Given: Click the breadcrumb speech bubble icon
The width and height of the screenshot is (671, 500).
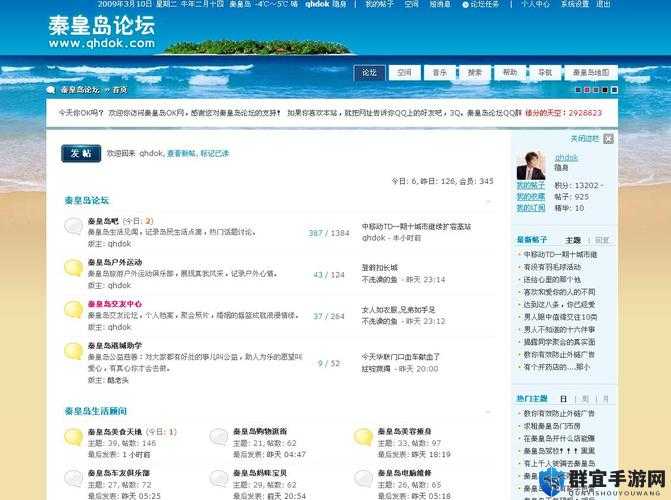Looking at the screenshot, I should pyautogui.click(x=51, y=89).
